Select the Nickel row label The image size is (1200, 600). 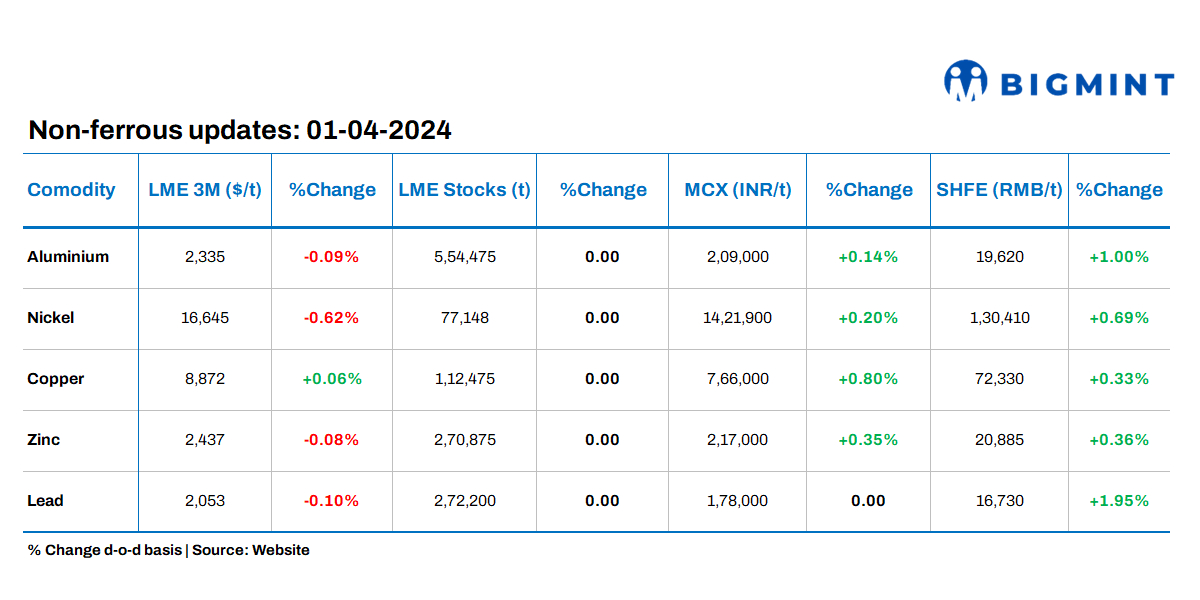51,318
